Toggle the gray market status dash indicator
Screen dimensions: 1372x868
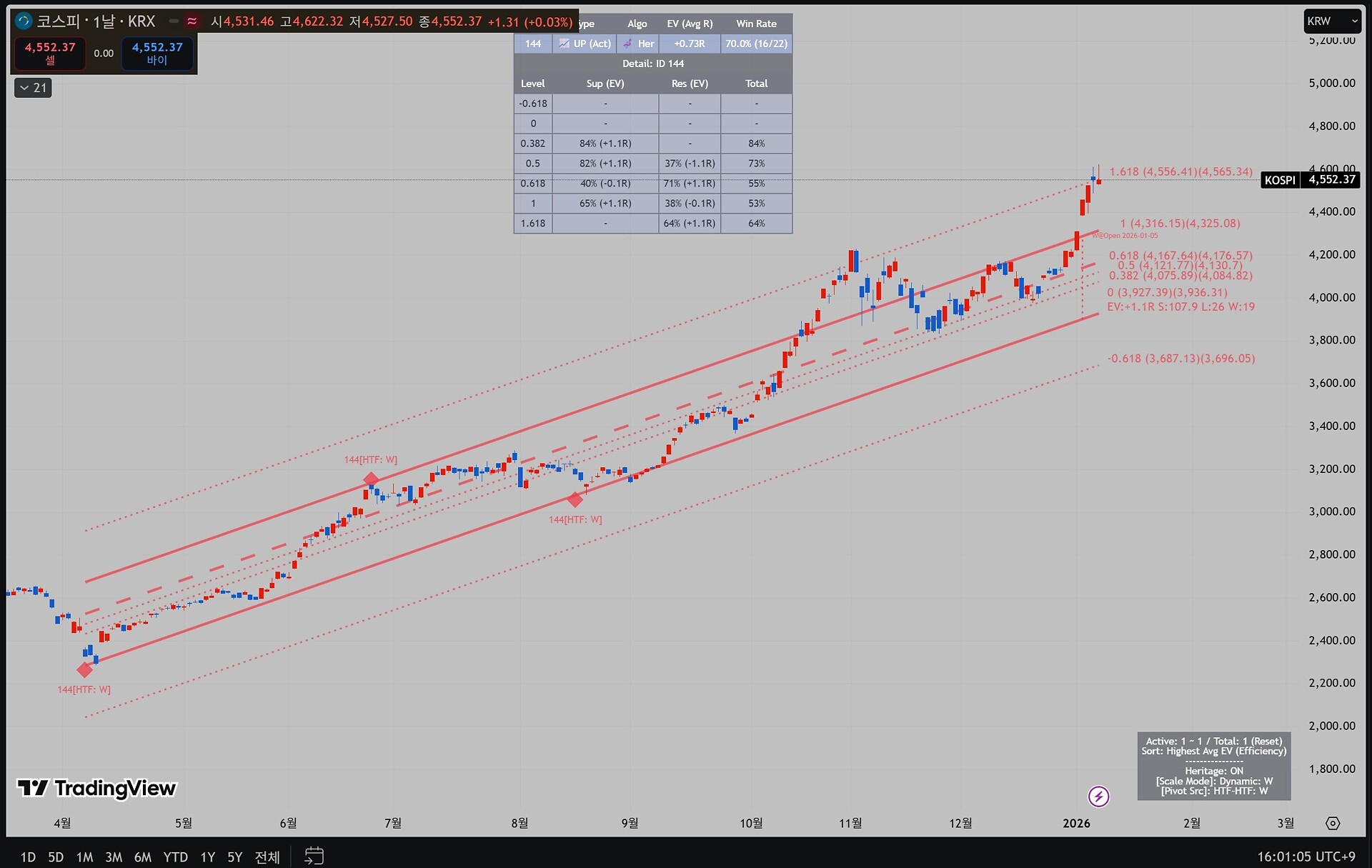[174, 21]
